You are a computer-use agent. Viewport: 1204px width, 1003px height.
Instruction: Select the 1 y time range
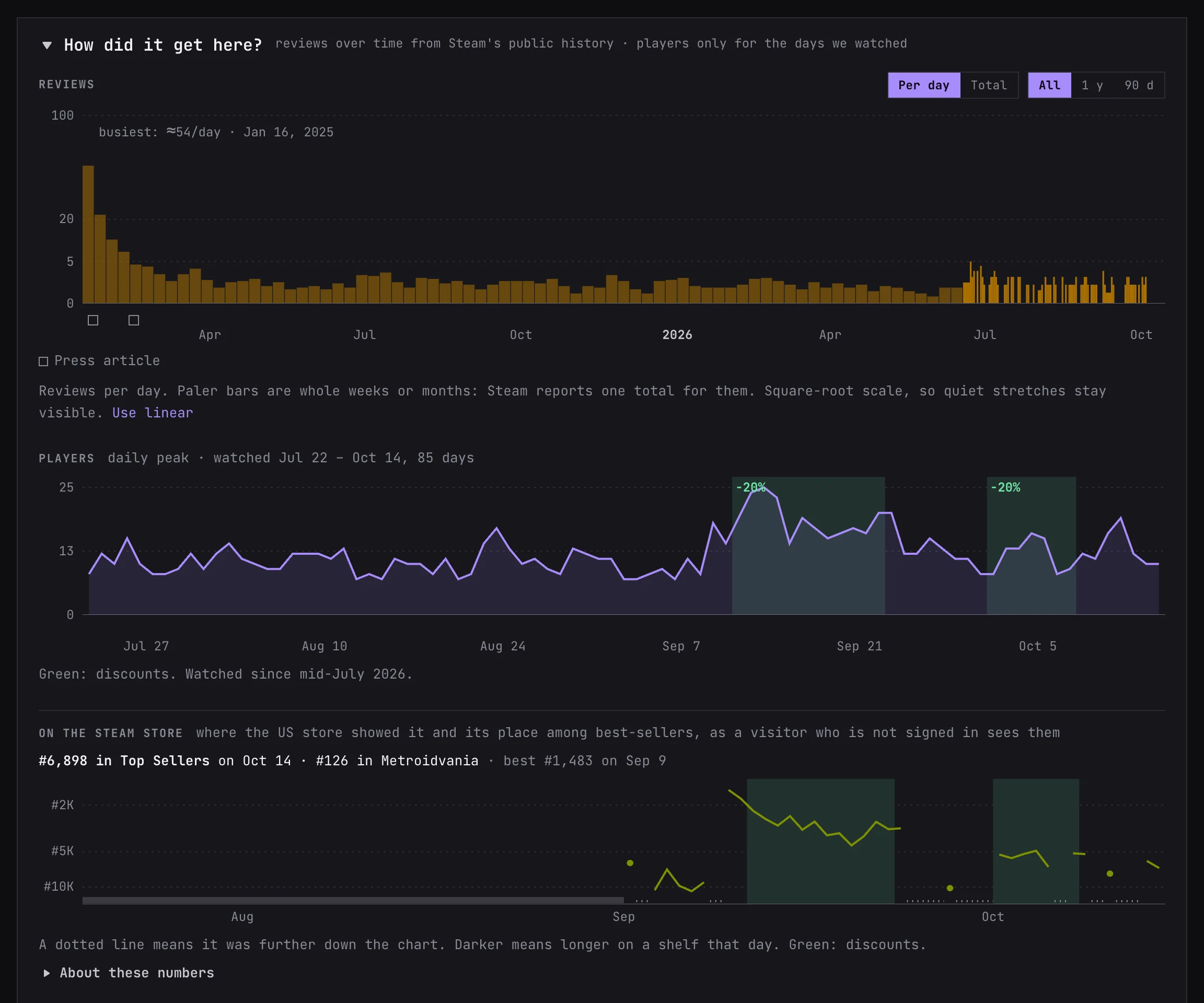pos(1092,85)
